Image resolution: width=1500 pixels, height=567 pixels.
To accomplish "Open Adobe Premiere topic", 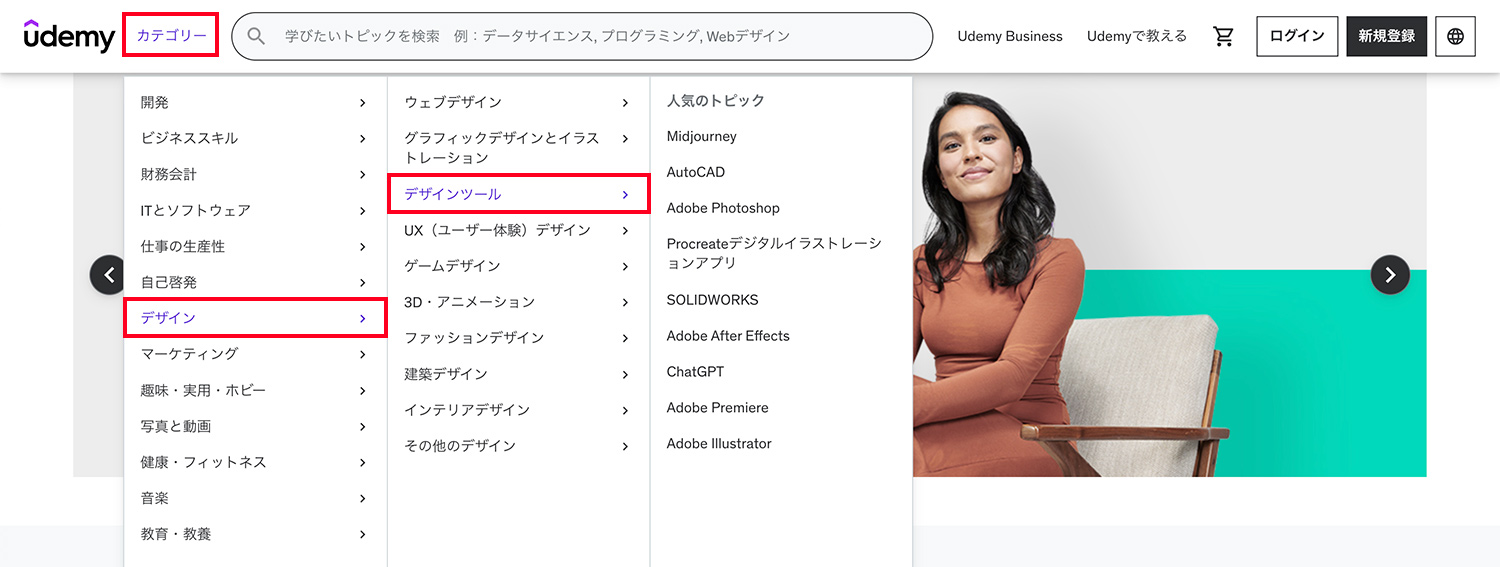I will point(717,408).
